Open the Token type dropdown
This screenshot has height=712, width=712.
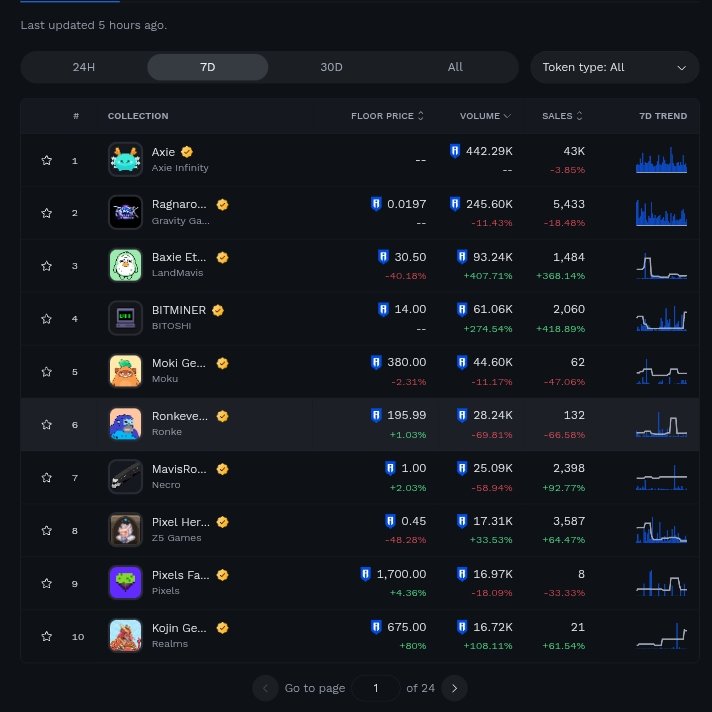(x=614, y=67)
